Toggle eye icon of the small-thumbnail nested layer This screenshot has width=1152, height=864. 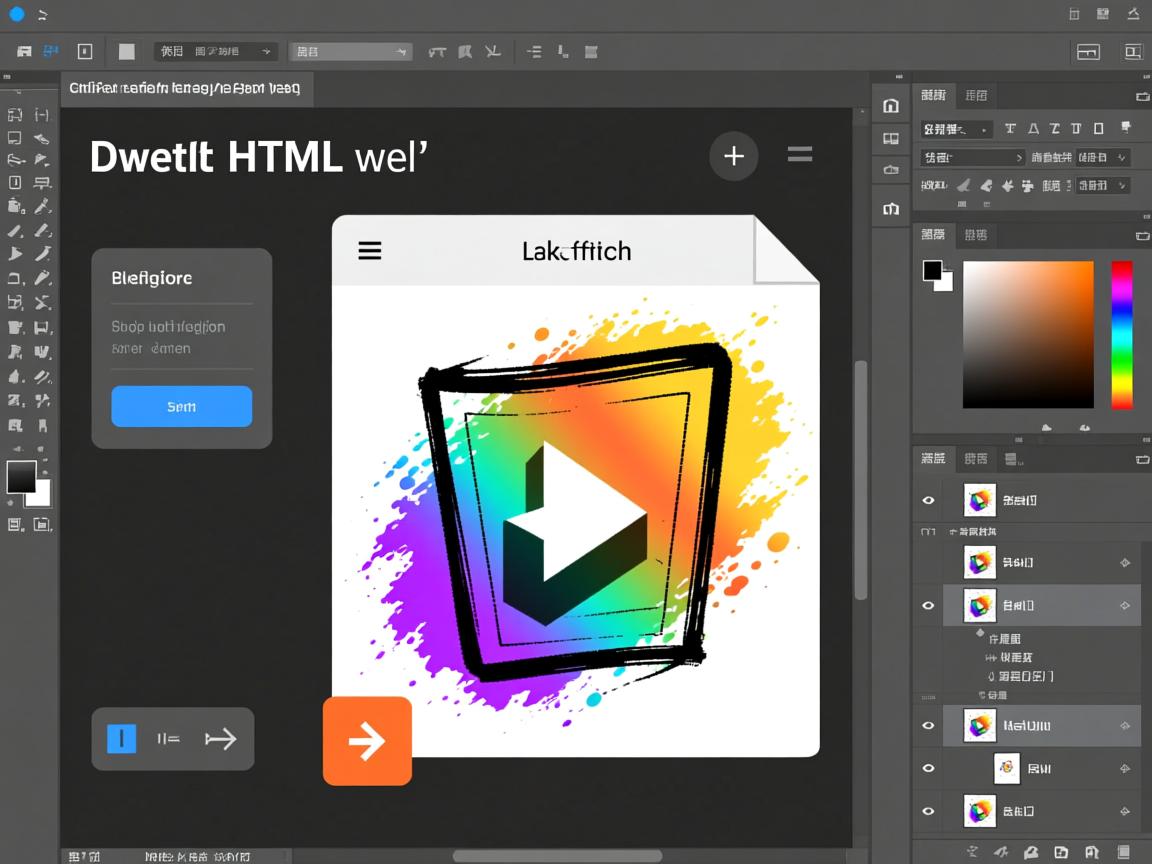[x=928, y=768]
